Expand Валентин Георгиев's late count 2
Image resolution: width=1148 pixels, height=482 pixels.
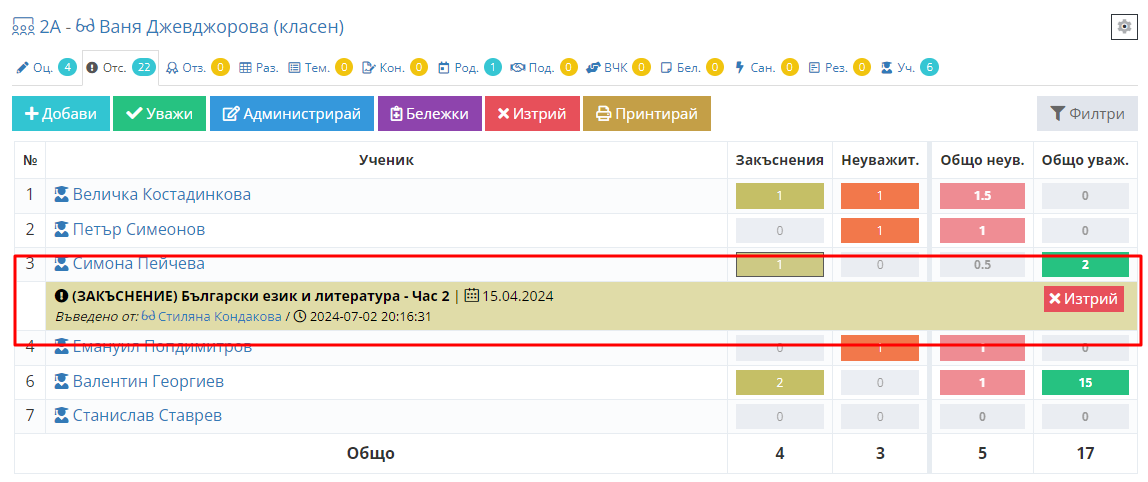779,381
